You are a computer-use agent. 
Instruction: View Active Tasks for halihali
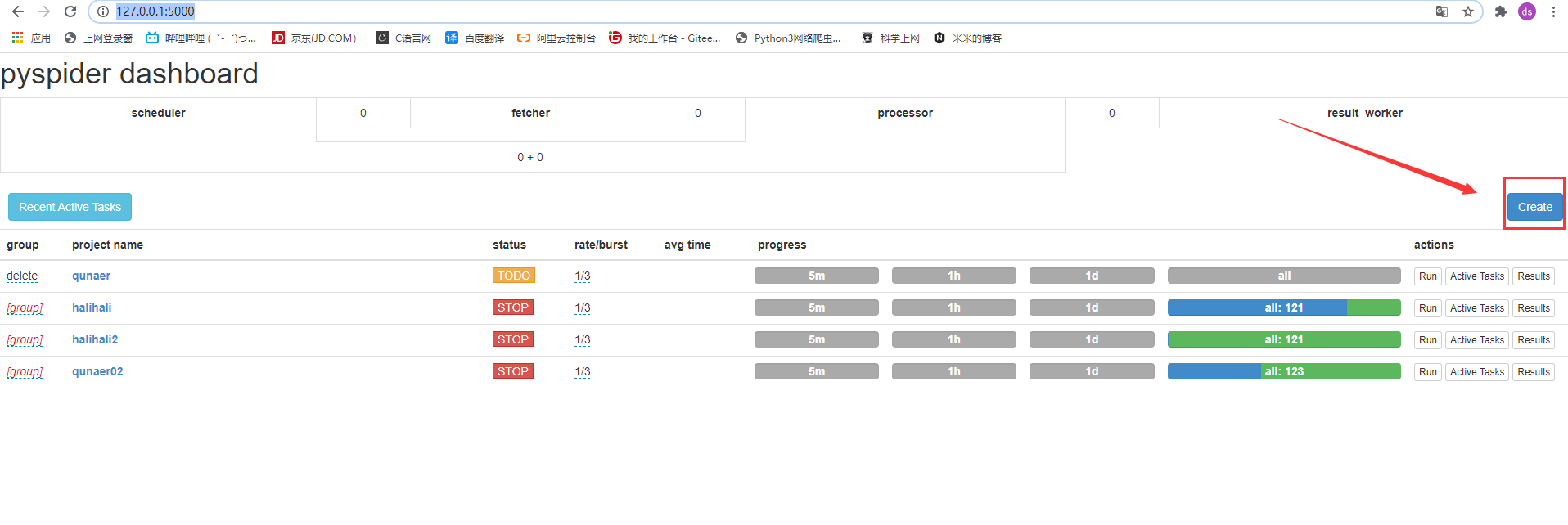(x=1477, y=308)
